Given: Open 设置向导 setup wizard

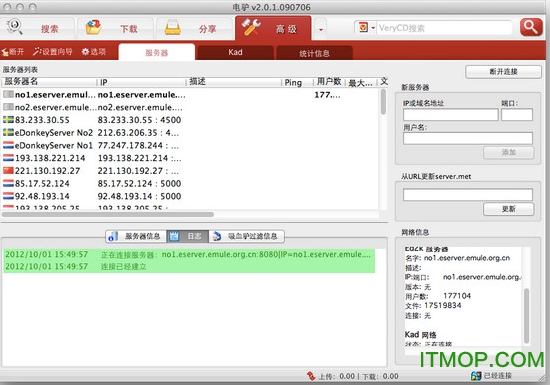Looking at the screenshot, I should pyautogui.click(x=53, y=52).
